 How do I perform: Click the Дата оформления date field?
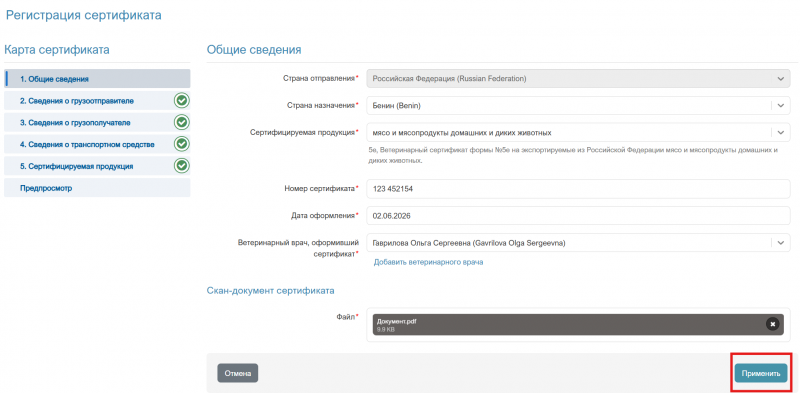point(578,216)
